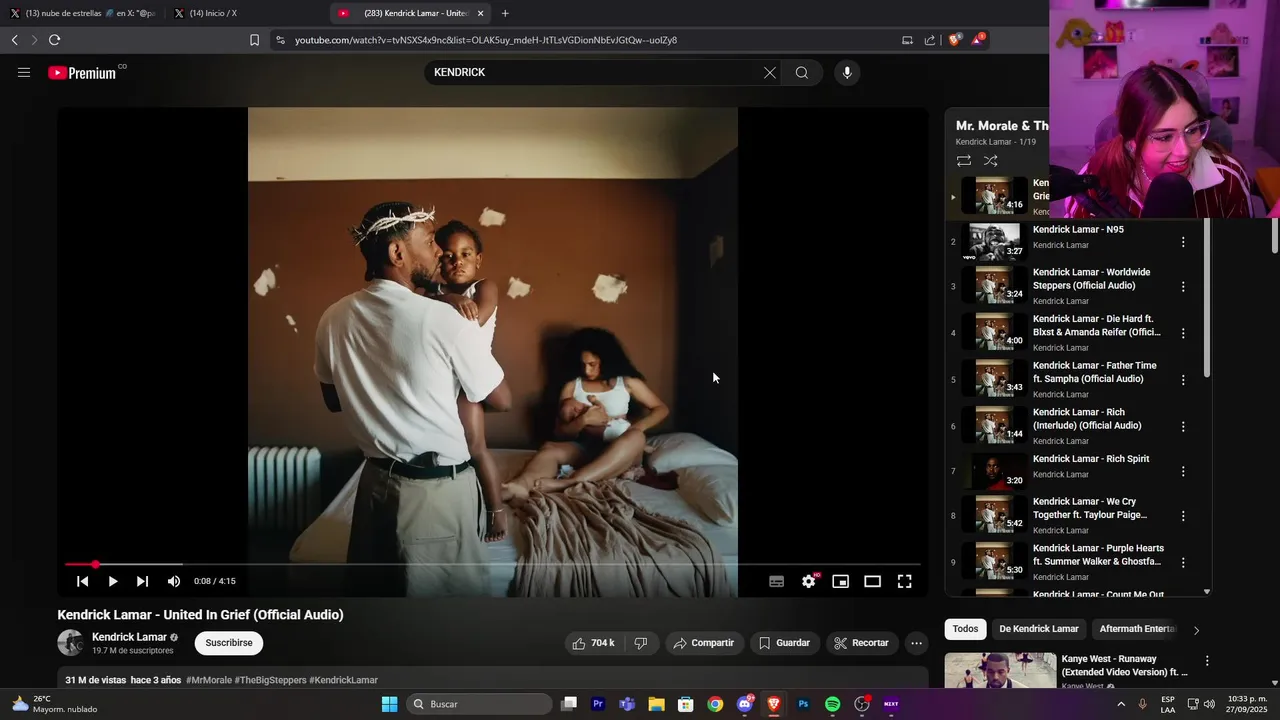Open options menu for N95
Screen dimensions: 1280x720
1183,242
